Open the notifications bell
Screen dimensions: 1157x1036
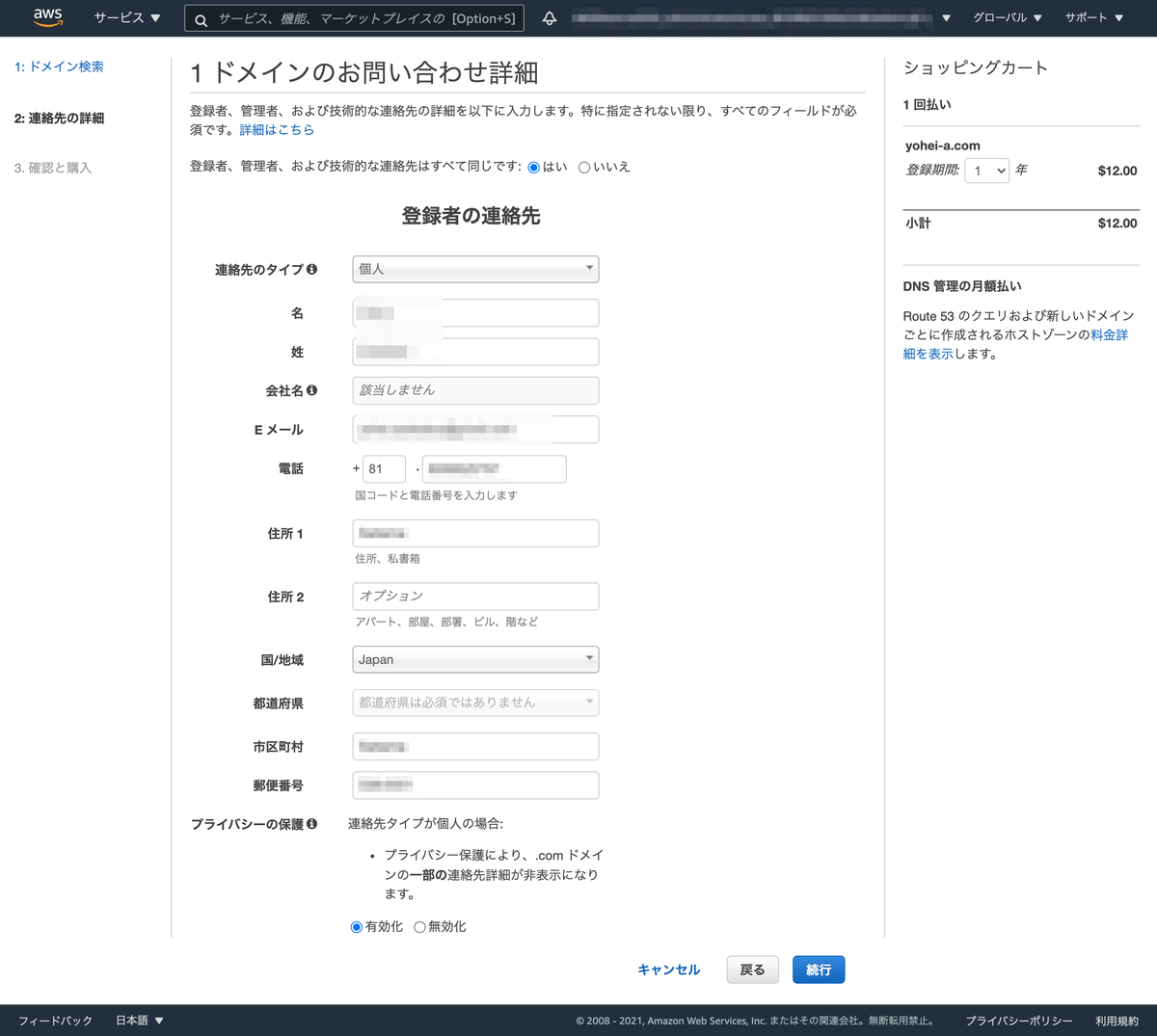point(550,18)
